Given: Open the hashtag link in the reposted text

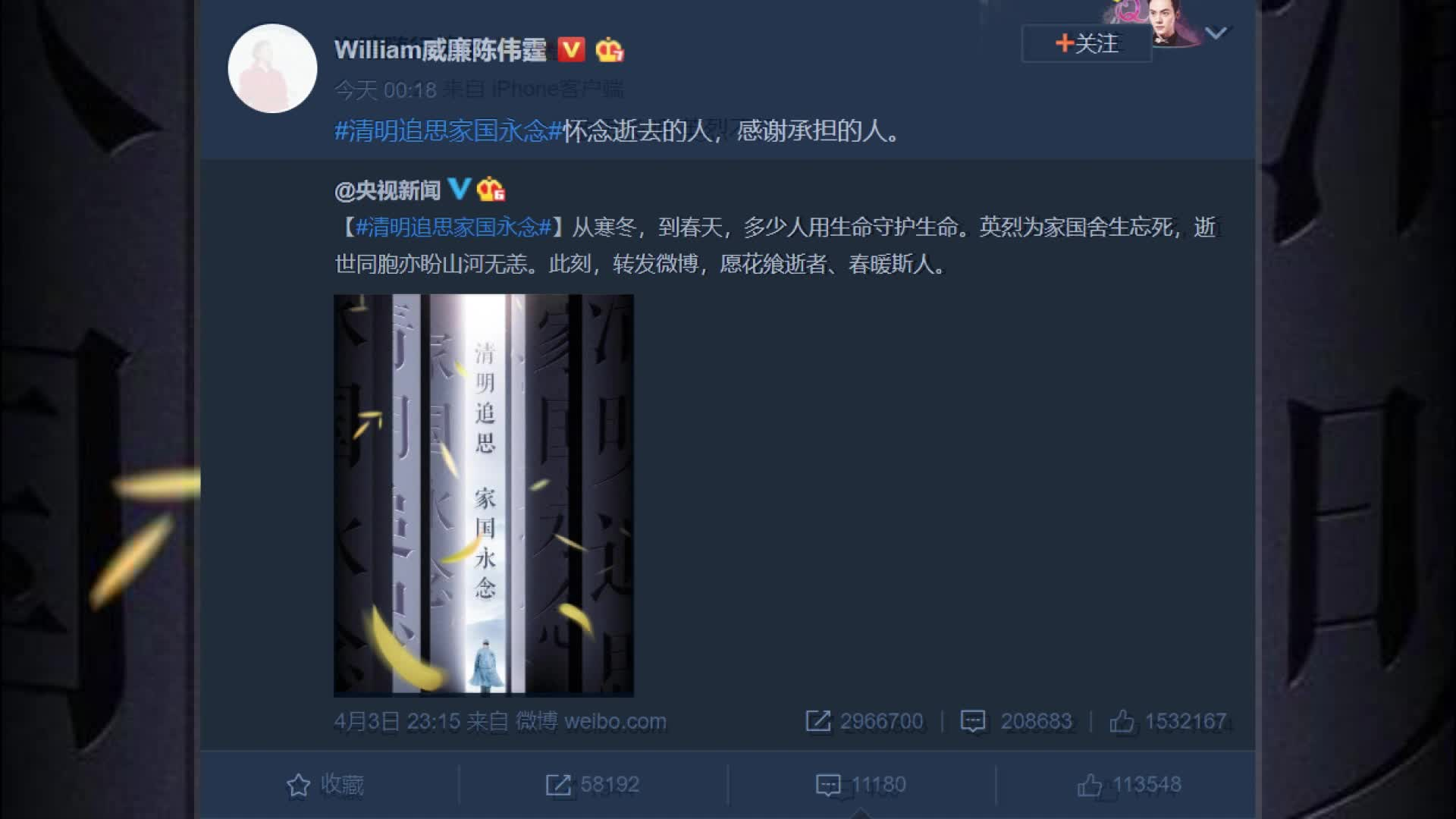Looking at the screenshot, I should pos(453,227).
